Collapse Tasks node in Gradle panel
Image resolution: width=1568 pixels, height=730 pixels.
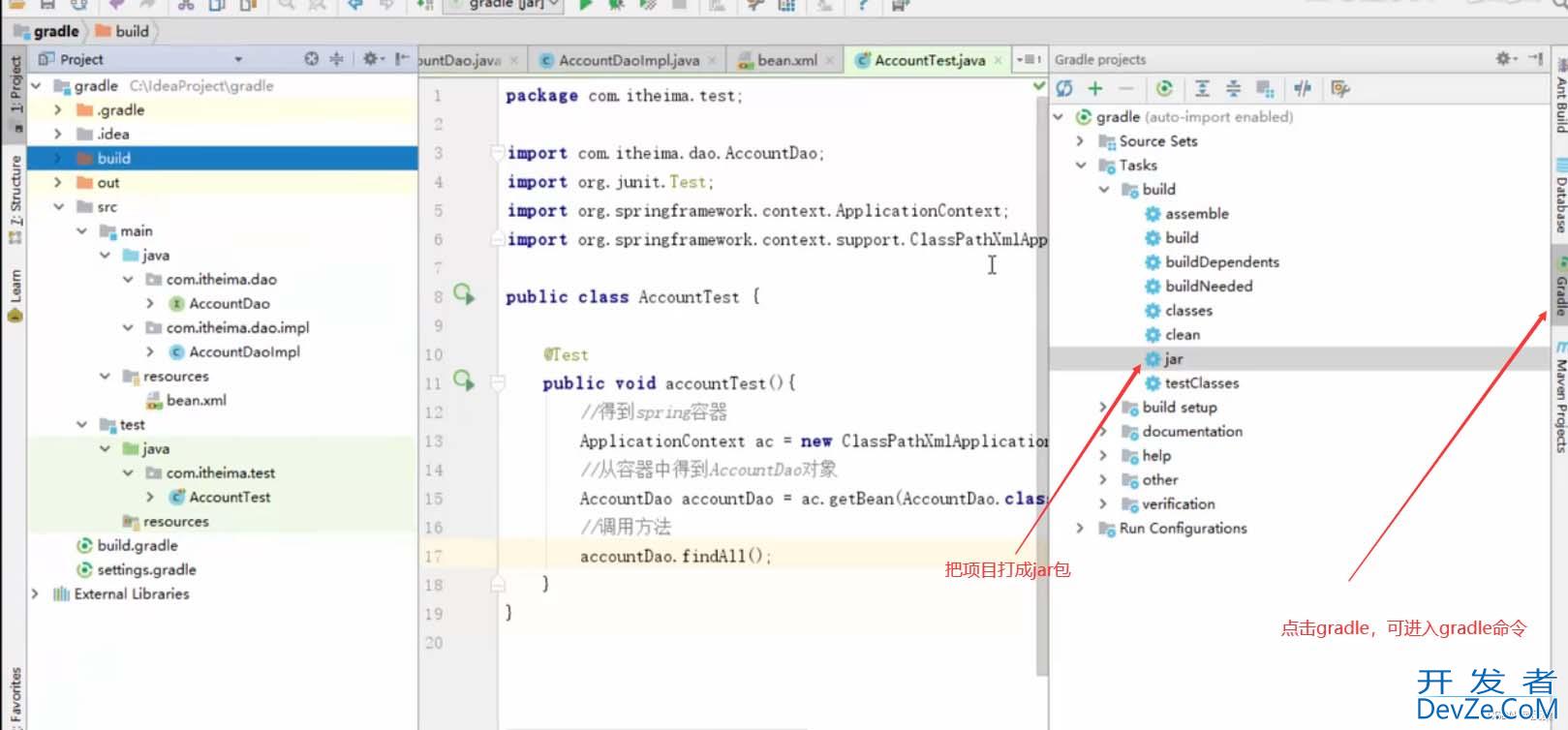[x=1080, y=165]
